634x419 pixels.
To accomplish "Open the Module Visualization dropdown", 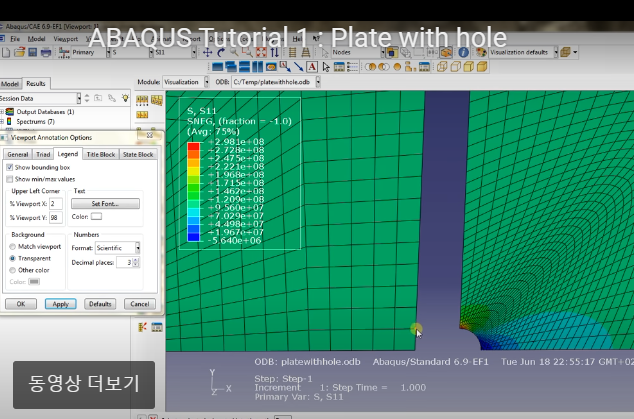I will pyautogui.click(x=207, y=82).
